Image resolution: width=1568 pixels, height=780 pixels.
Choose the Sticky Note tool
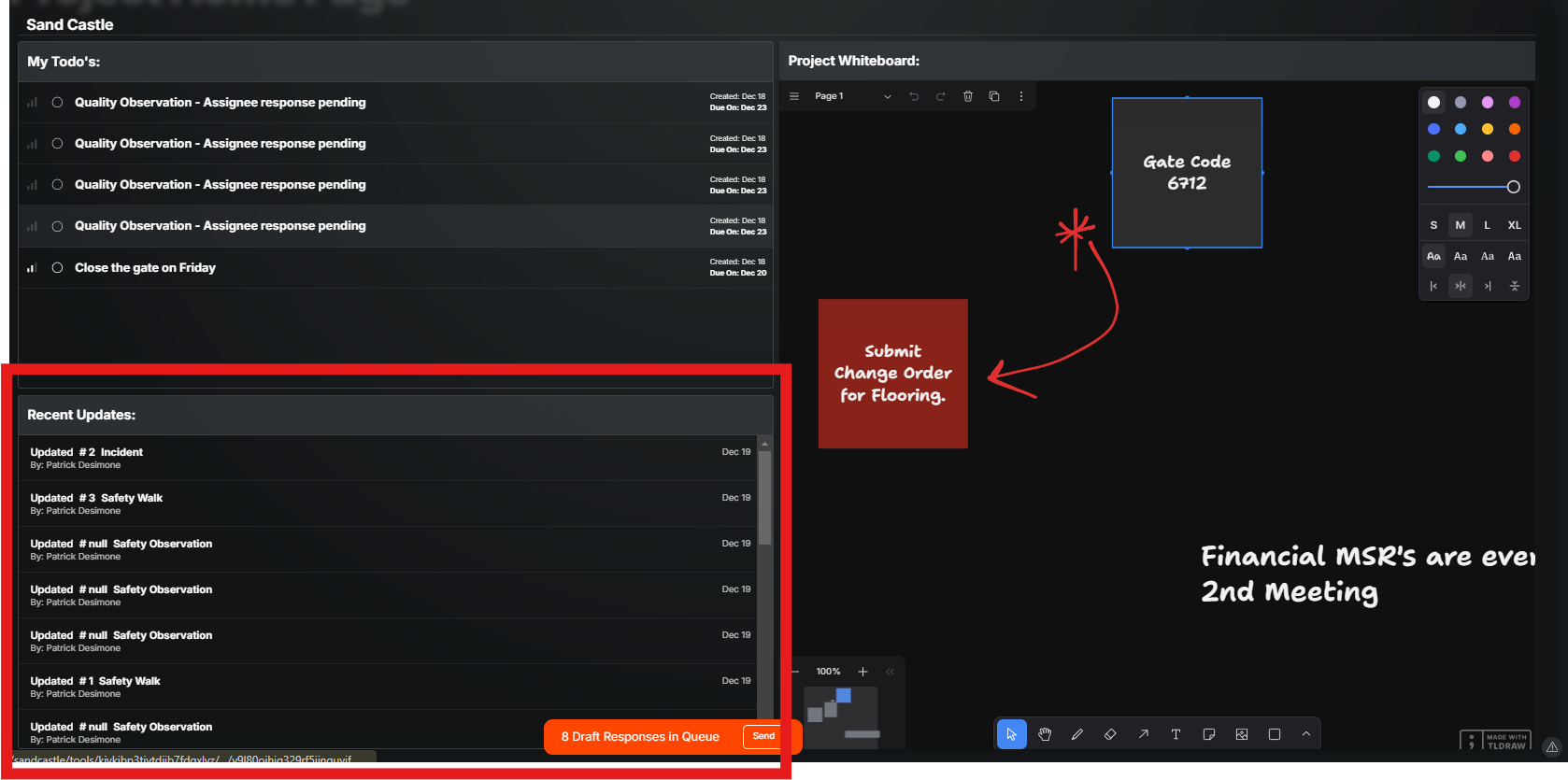[1208, 734]
